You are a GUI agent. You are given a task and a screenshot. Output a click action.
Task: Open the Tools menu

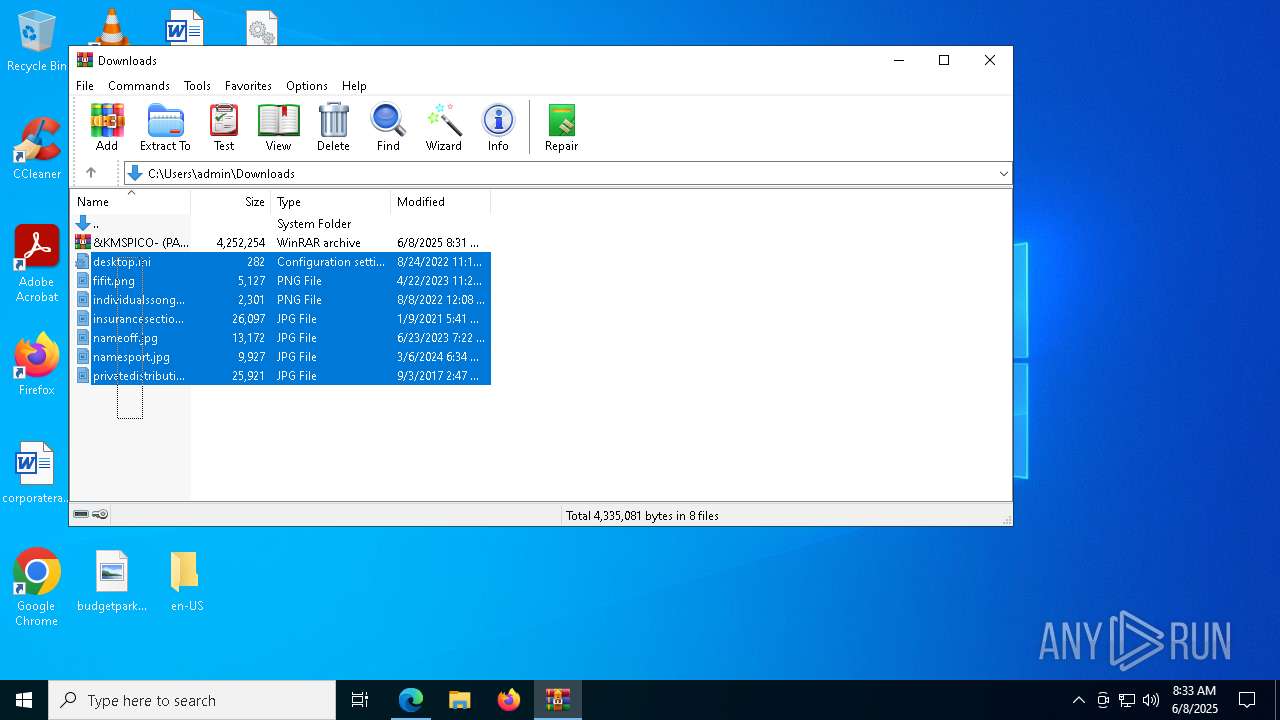pos(197,86)
